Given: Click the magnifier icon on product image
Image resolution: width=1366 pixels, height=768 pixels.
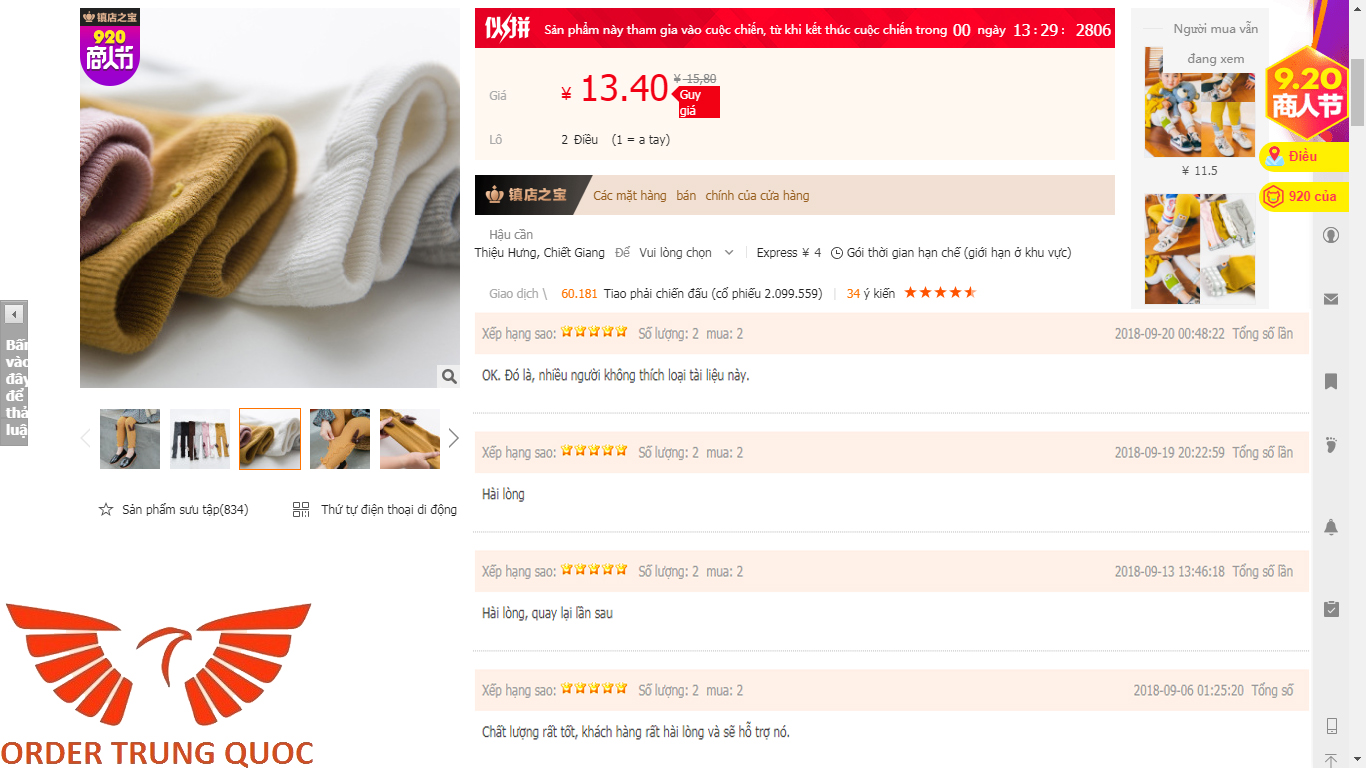Looking at the screenshot, I should coord(448,376).
